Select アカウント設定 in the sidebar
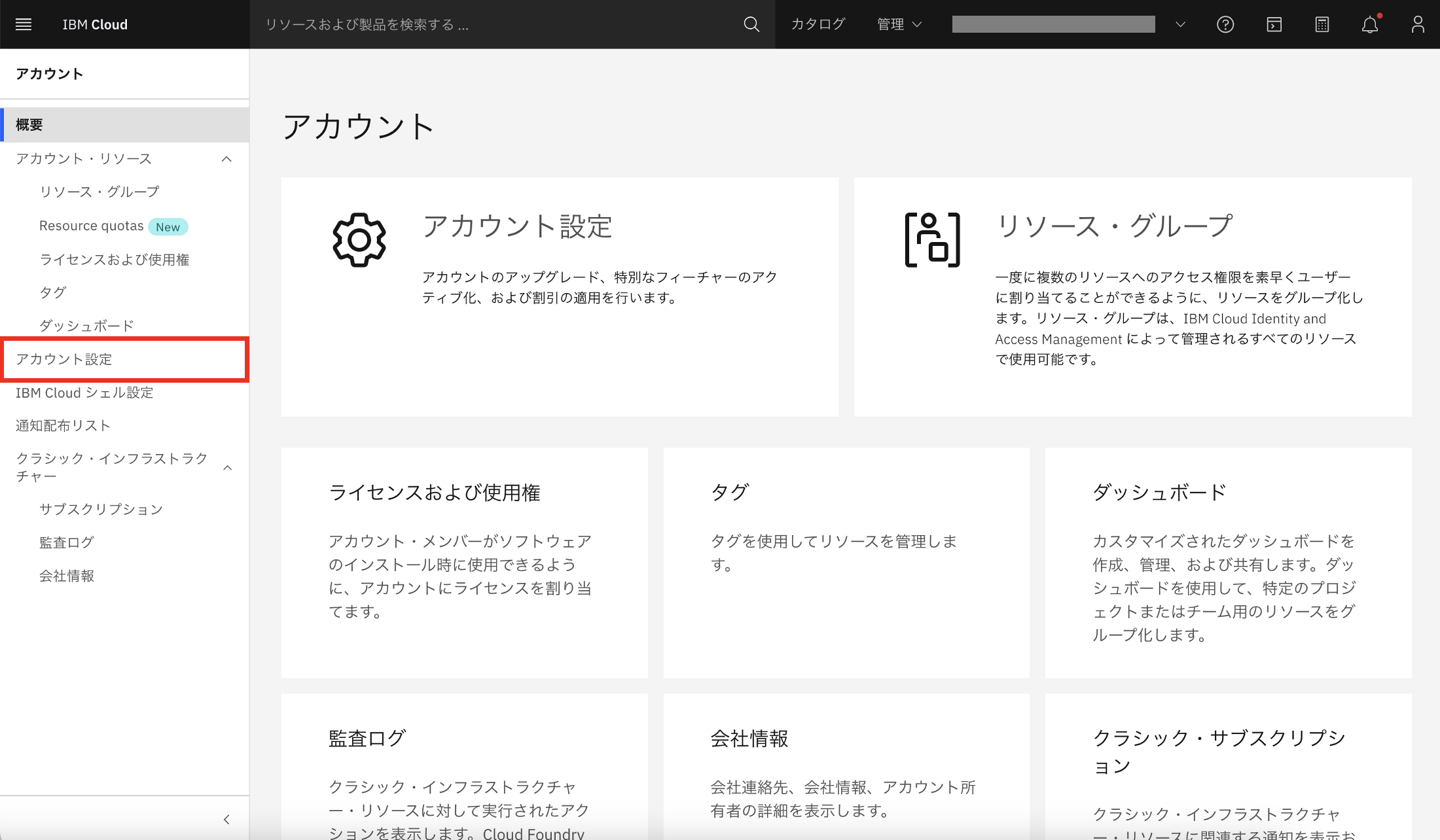The image size is (1440, 840). click(x=64, y=359)
